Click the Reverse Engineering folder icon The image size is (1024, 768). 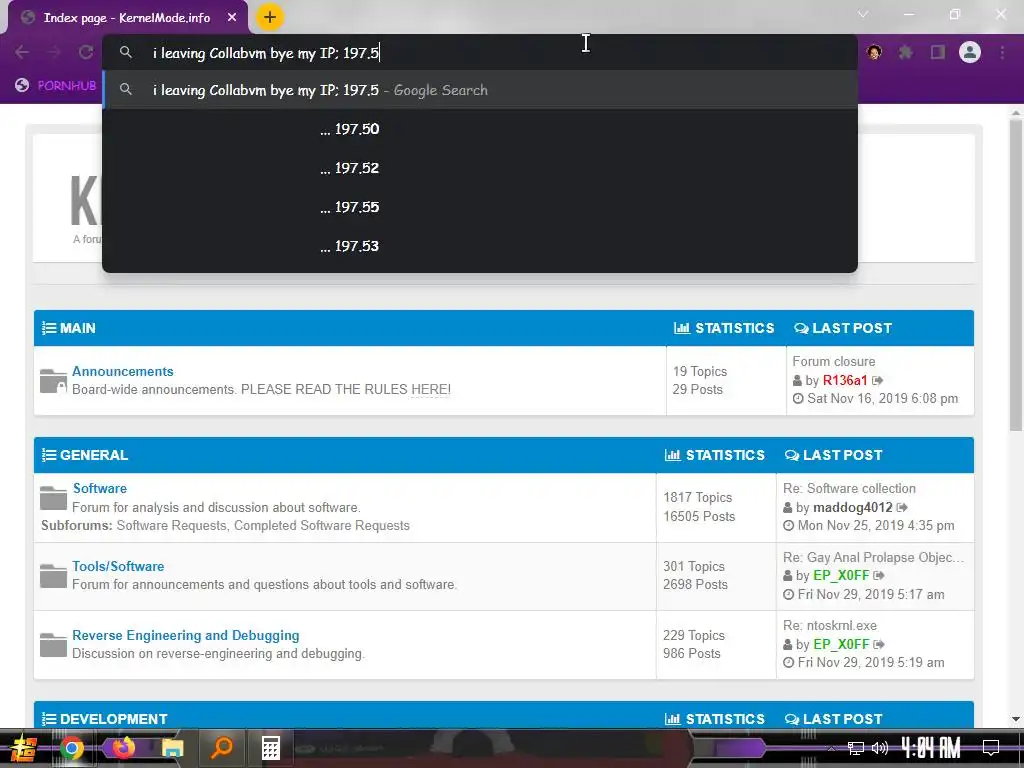point(53,645)
